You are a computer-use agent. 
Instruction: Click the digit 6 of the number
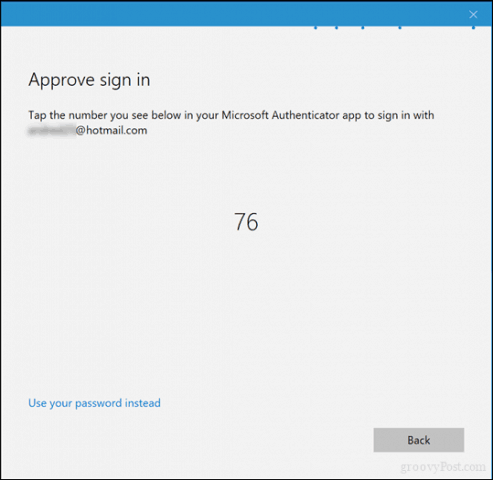click(253, 222)
